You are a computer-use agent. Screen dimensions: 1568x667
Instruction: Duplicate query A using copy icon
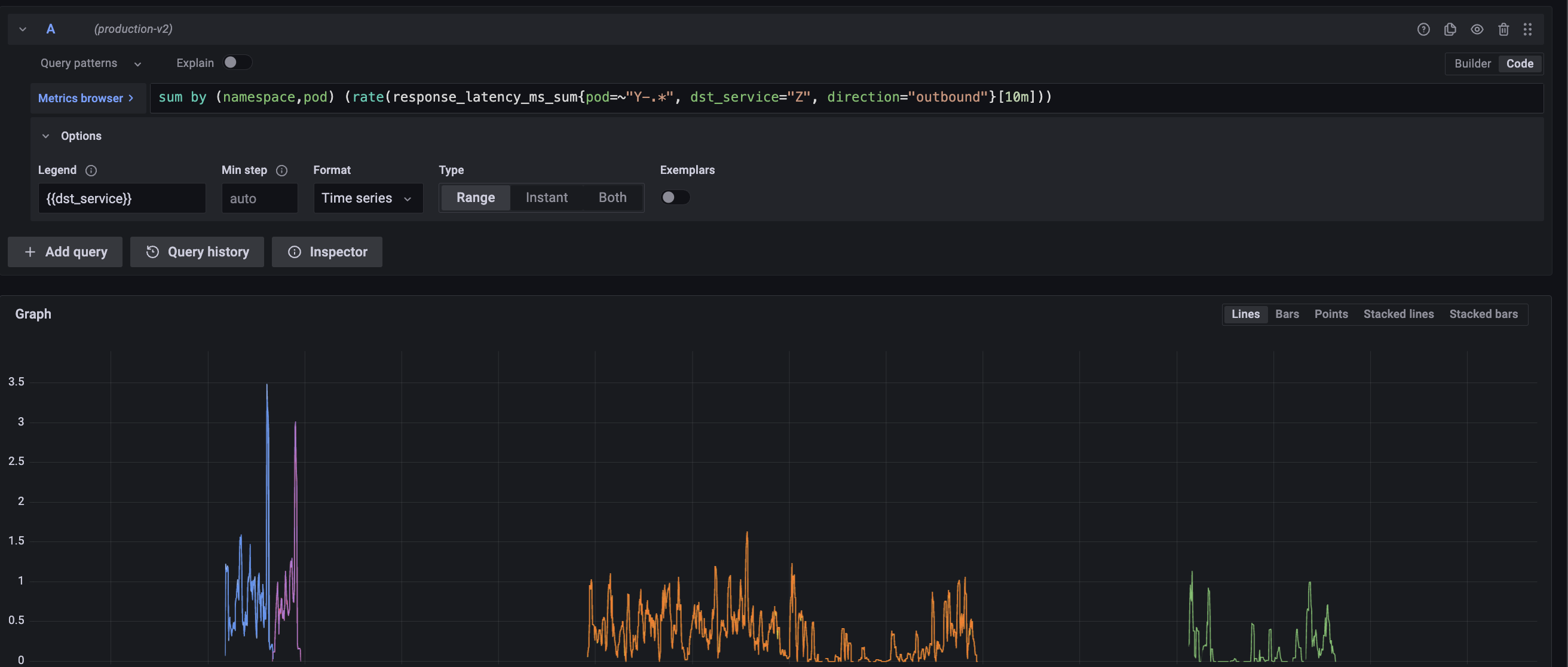pos(1450,29)
